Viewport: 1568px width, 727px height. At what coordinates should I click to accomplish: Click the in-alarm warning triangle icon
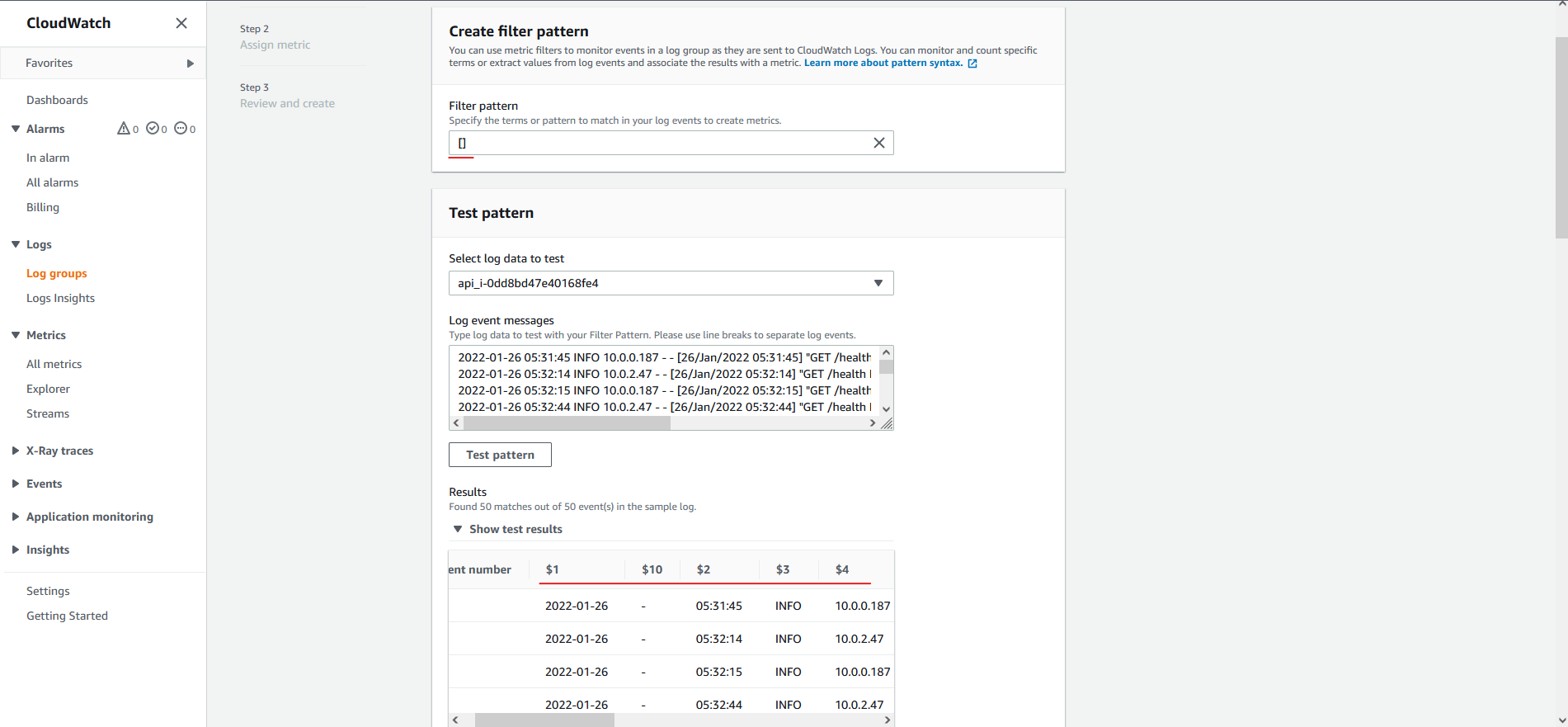coord(124,128)
